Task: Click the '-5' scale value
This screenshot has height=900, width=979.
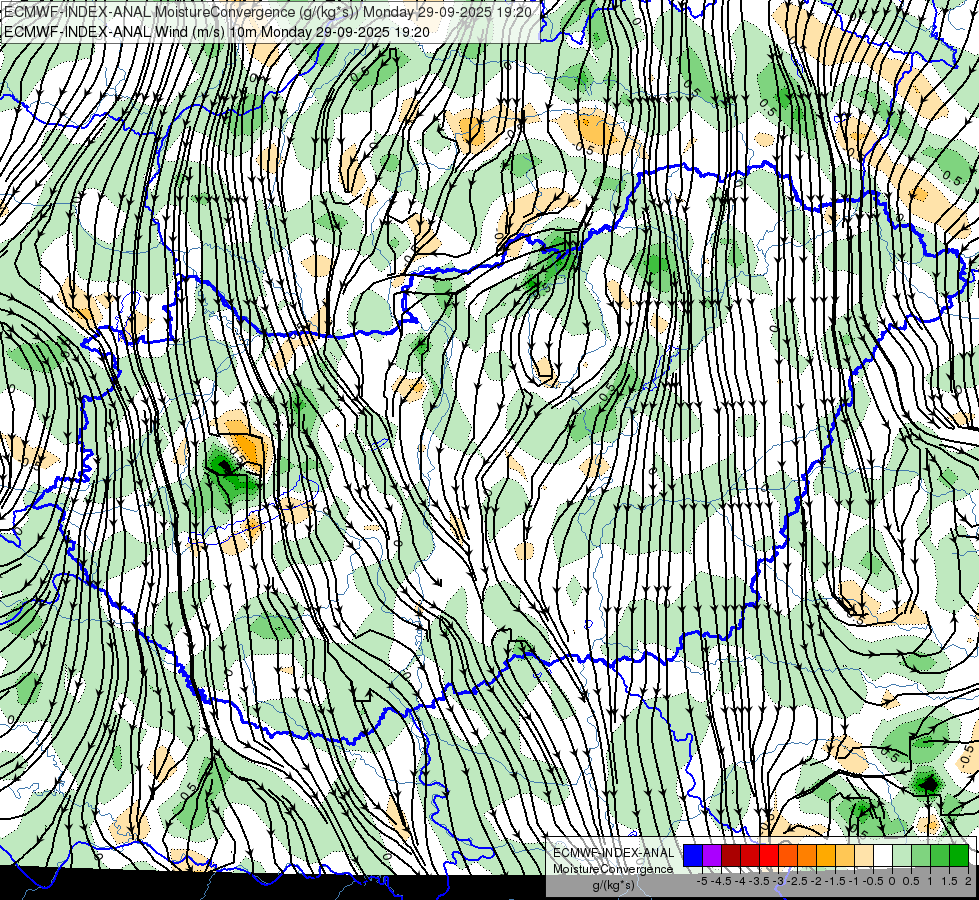Action: point(702,881)
